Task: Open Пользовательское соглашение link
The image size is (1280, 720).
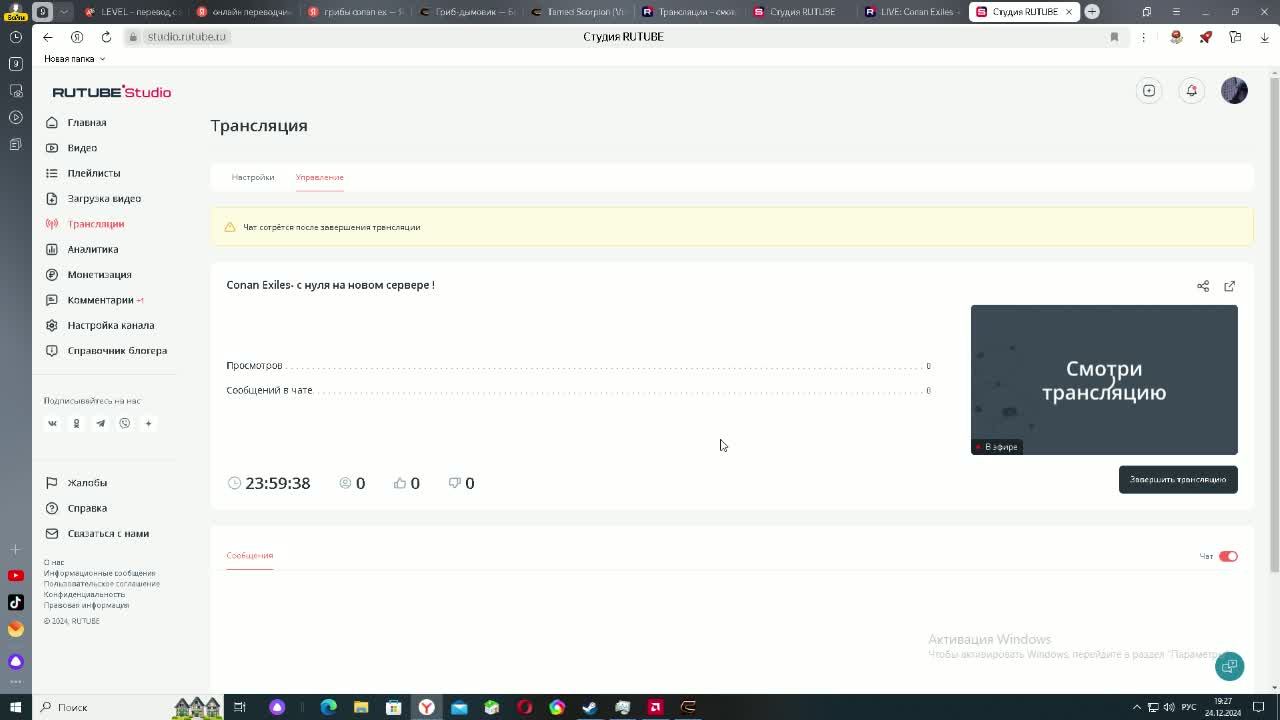Action: click(102, 584)
